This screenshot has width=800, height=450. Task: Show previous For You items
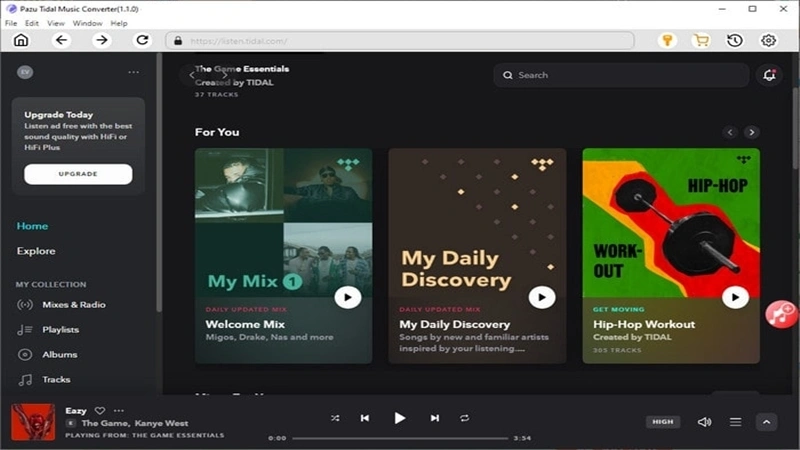click(730, 132)
